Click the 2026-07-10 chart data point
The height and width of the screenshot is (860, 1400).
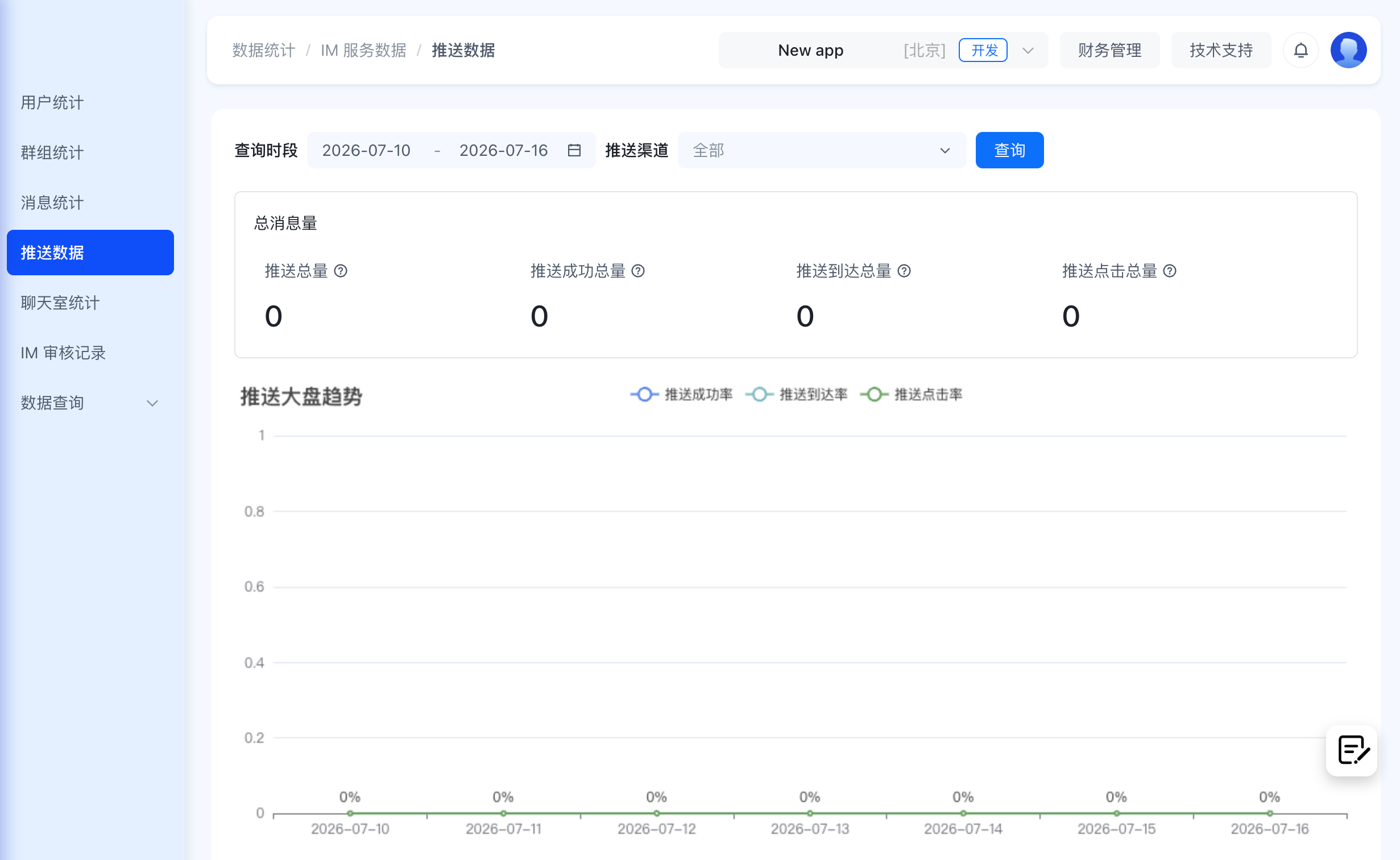(x=350, y=813)
